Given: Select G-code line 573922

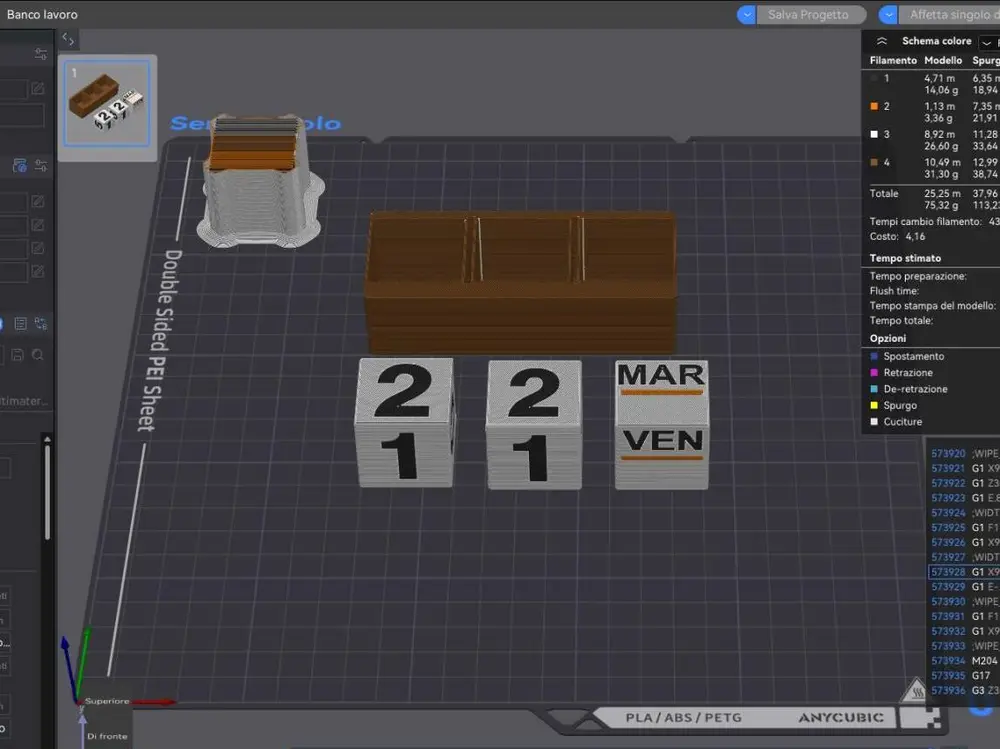Looking at the screenshot, I should pyautogui.click(x=964, y=483).
